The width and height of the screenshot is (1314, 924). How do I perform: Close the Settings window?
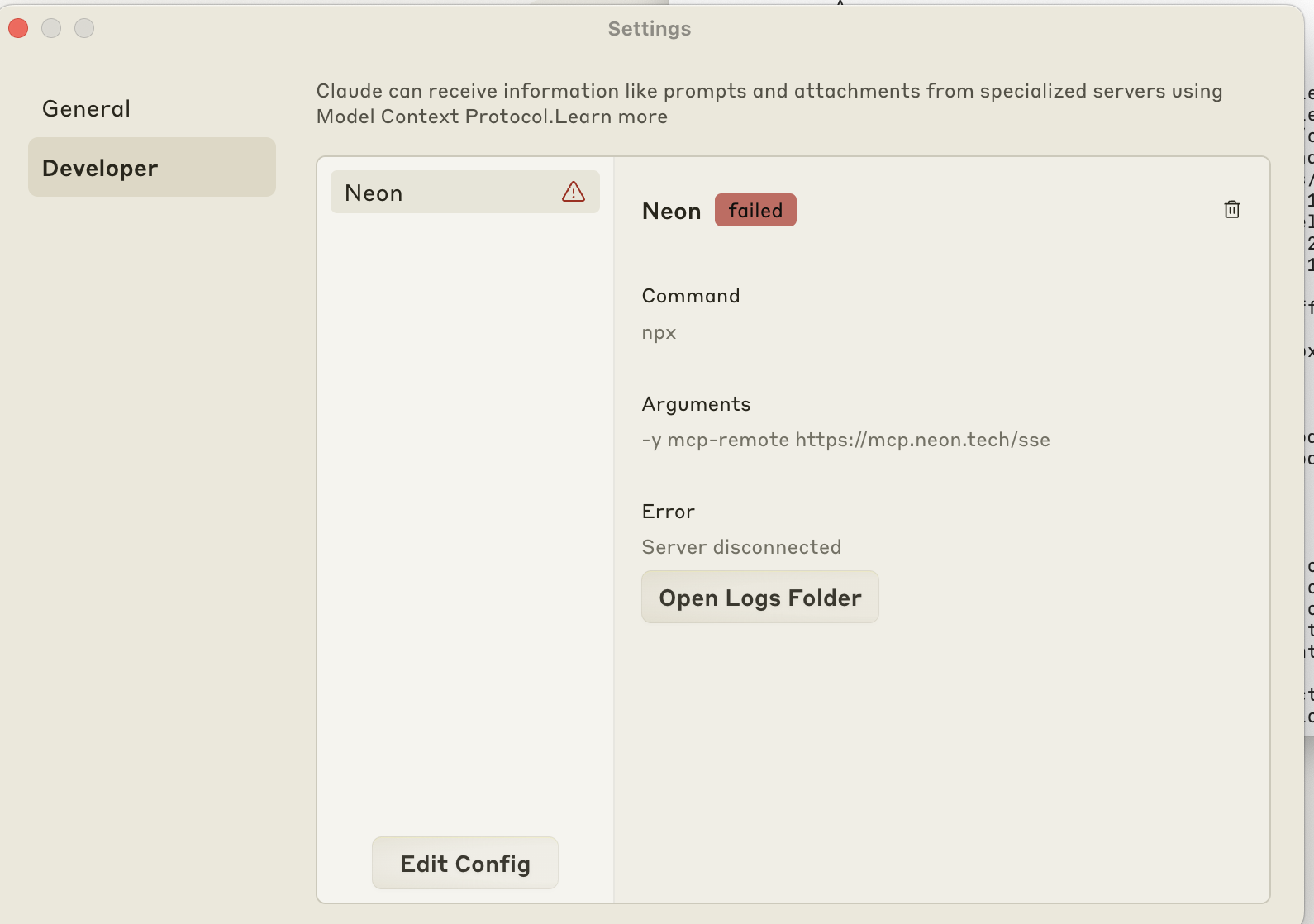click(18, 28)
